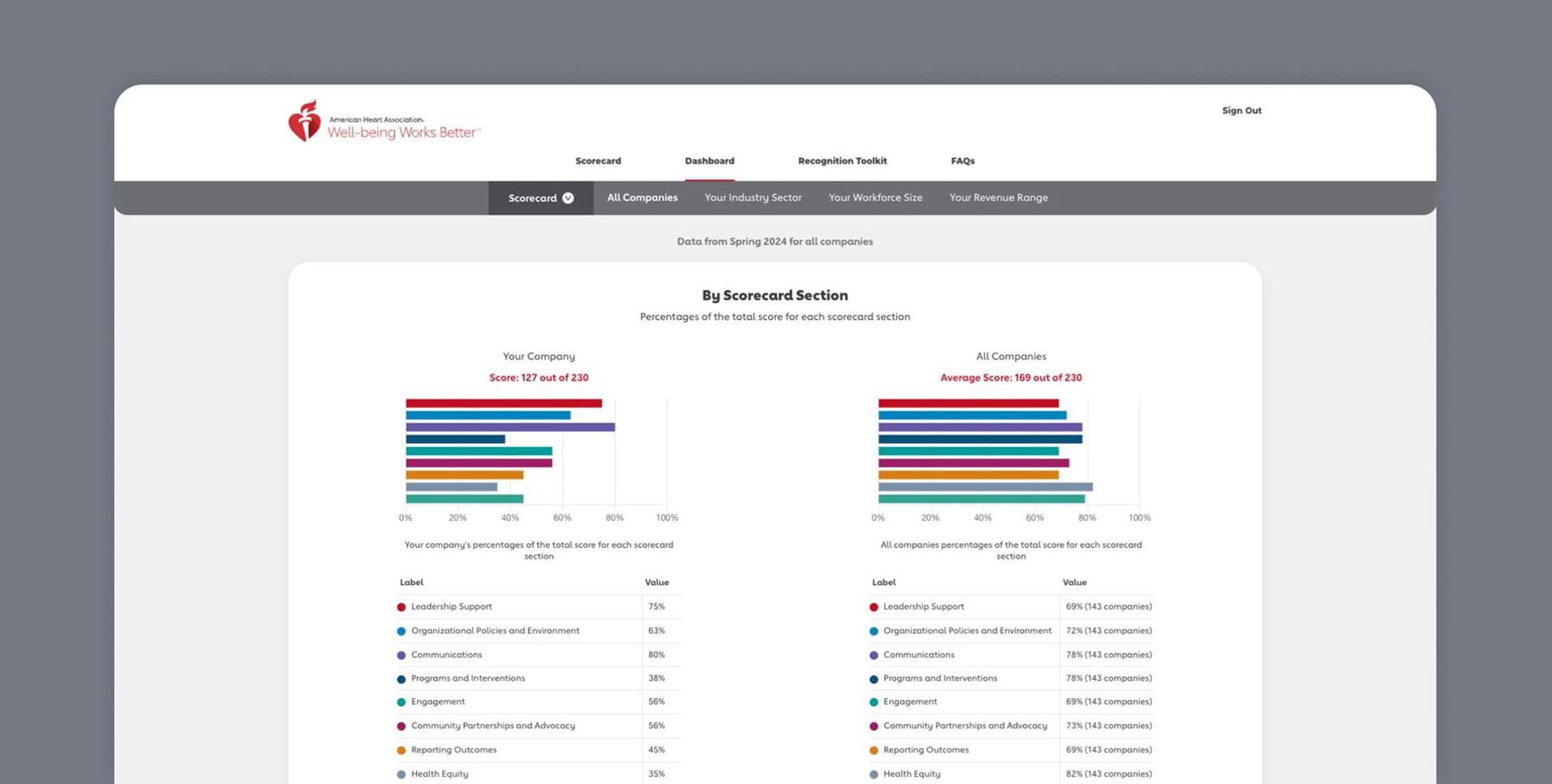Click orange Reporting Outcomes dot in All Companies table
The width and height of the screenshot is (1552, 784).
click(874, 751)
